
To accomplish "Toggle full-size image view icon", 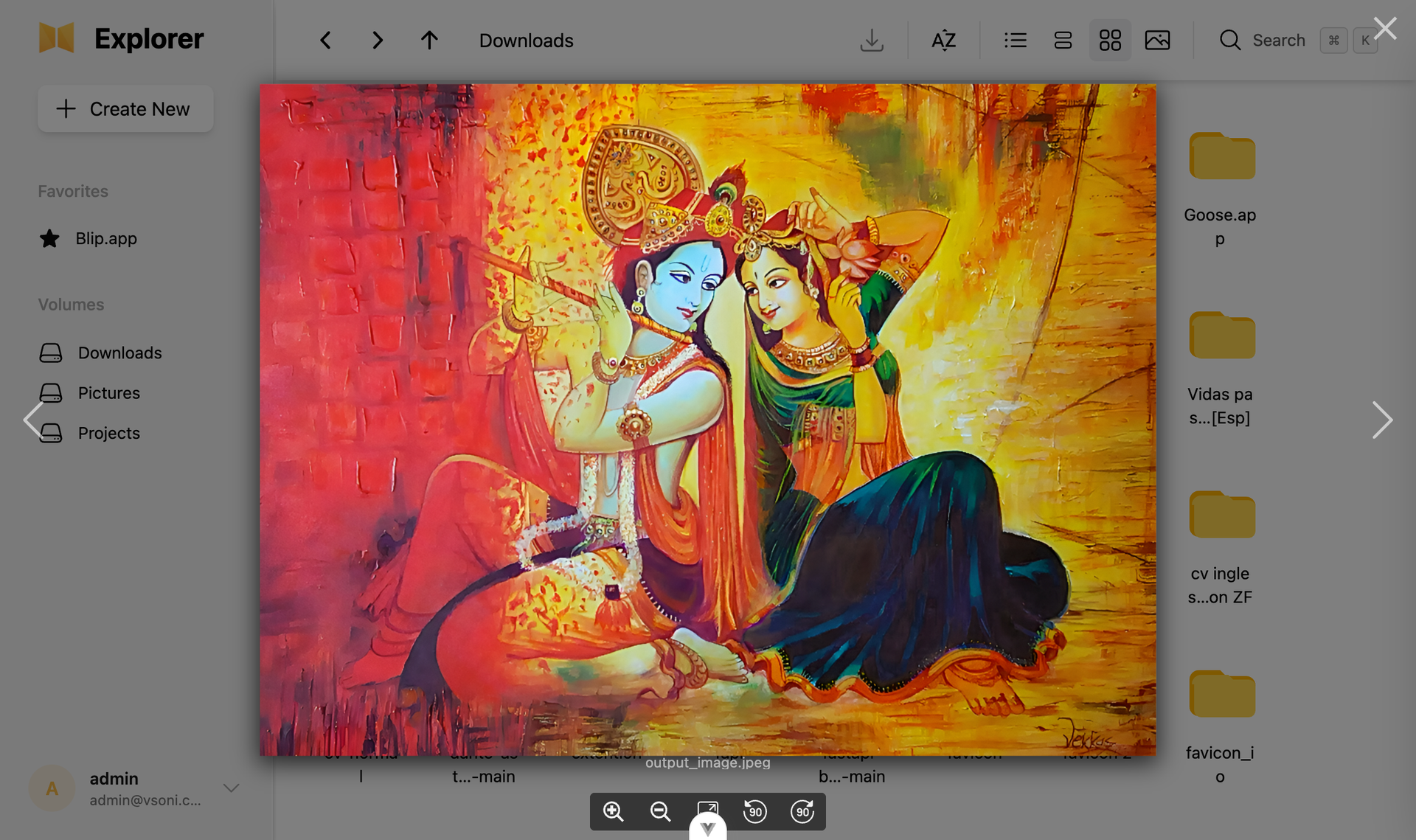I will click(707, 809).
